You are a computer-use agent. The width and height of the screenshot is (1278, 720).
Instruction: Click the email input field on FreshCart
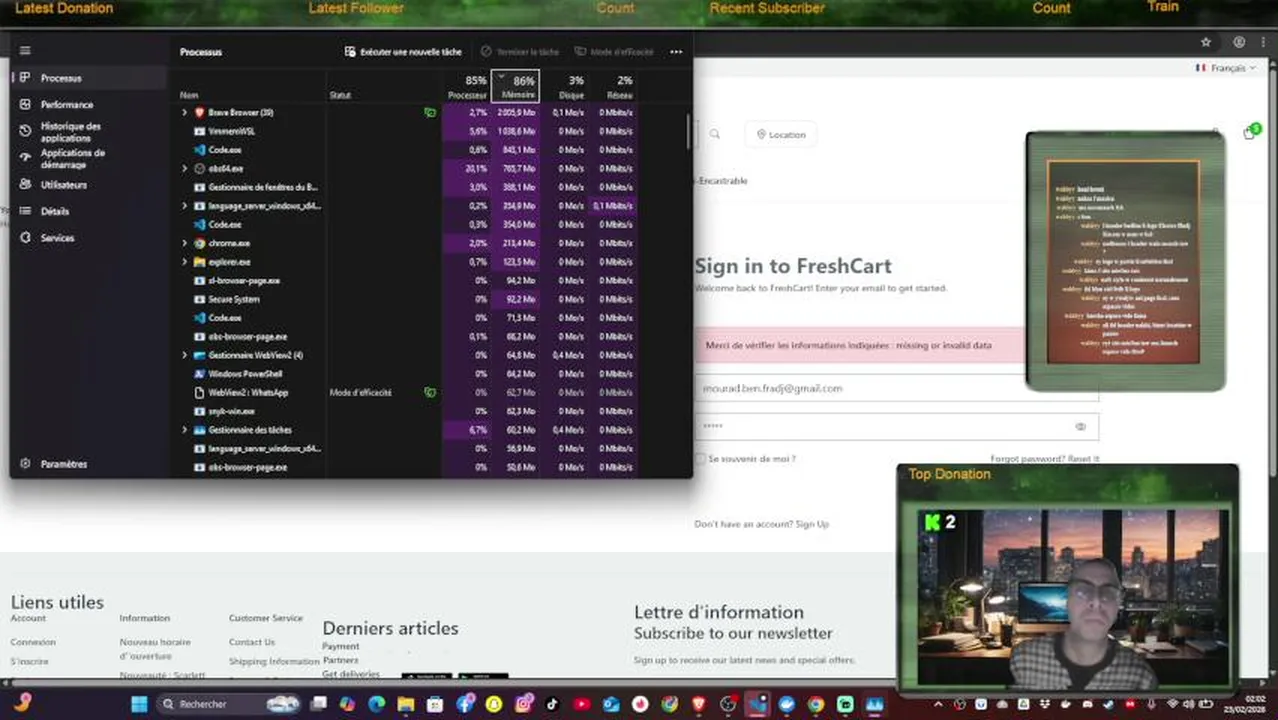pos(897,388)
